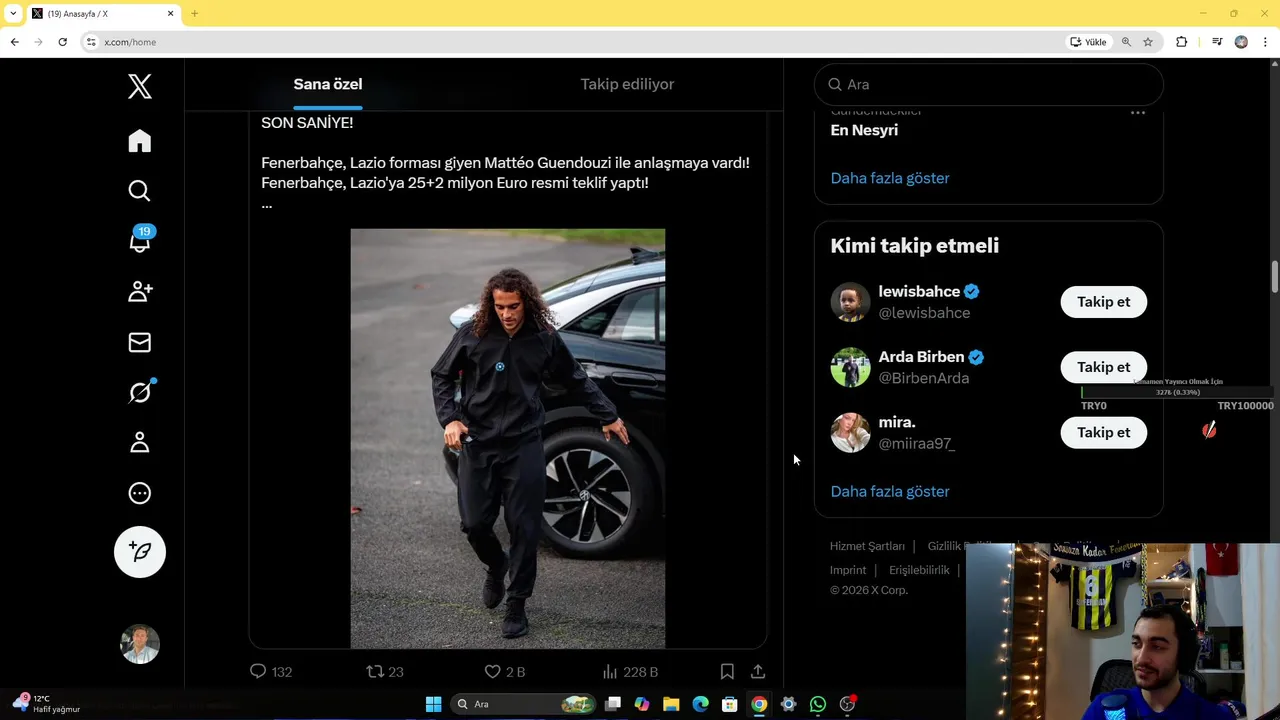The width and height of the screenshot is (1280, 720).
Task: Open Imprint footer link
Action: (848, 570)
